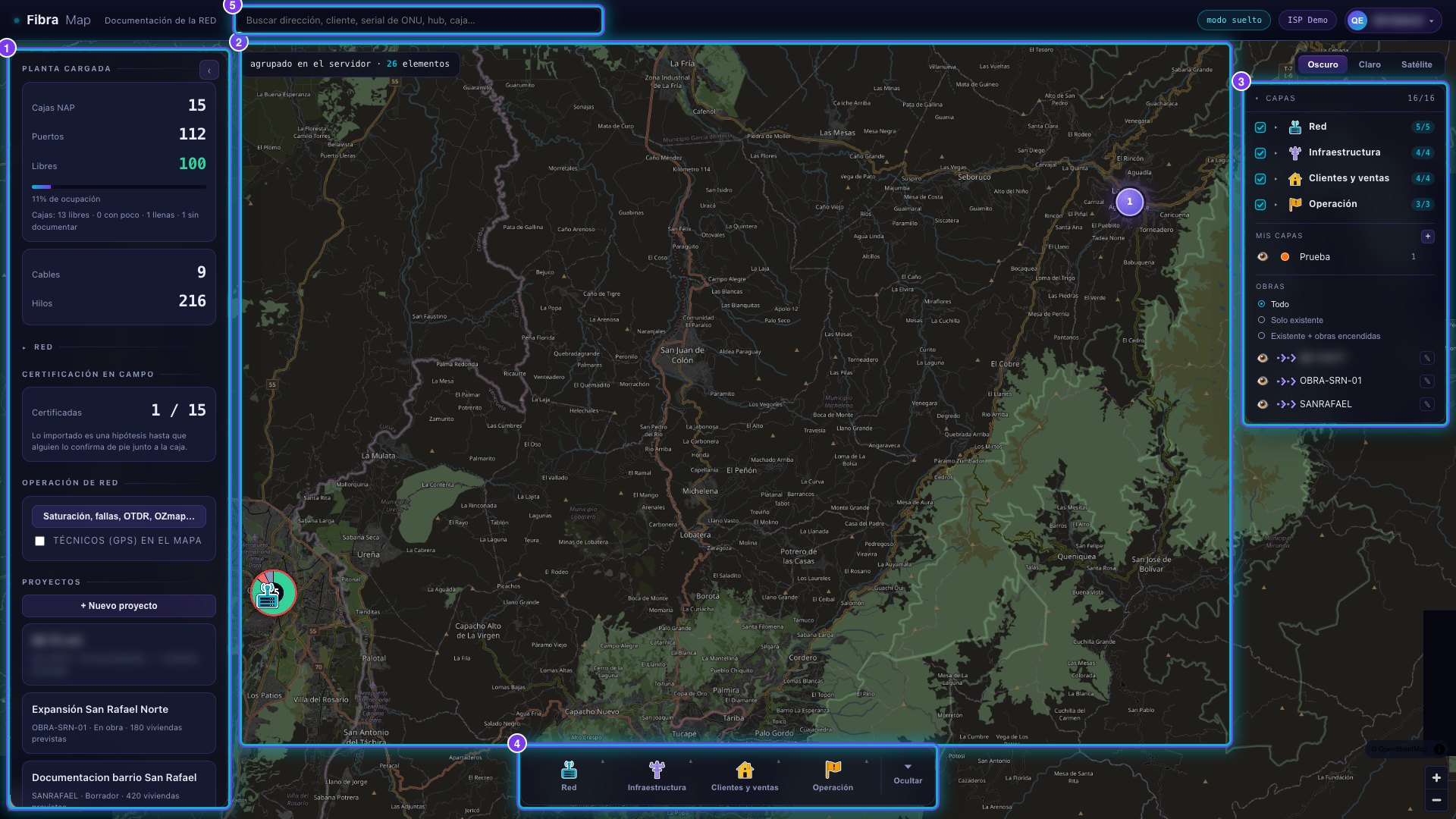Switch the map style to Satélite

[x=1416, y=64]
